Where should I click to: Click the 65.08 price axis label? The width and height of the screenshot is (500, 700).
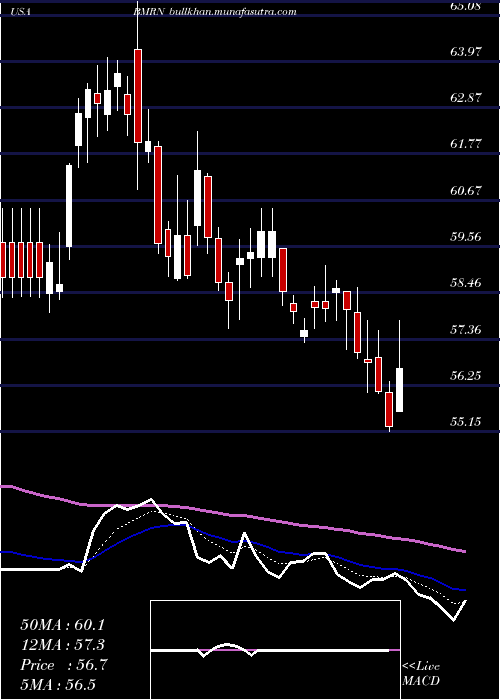tap(466, 6)
